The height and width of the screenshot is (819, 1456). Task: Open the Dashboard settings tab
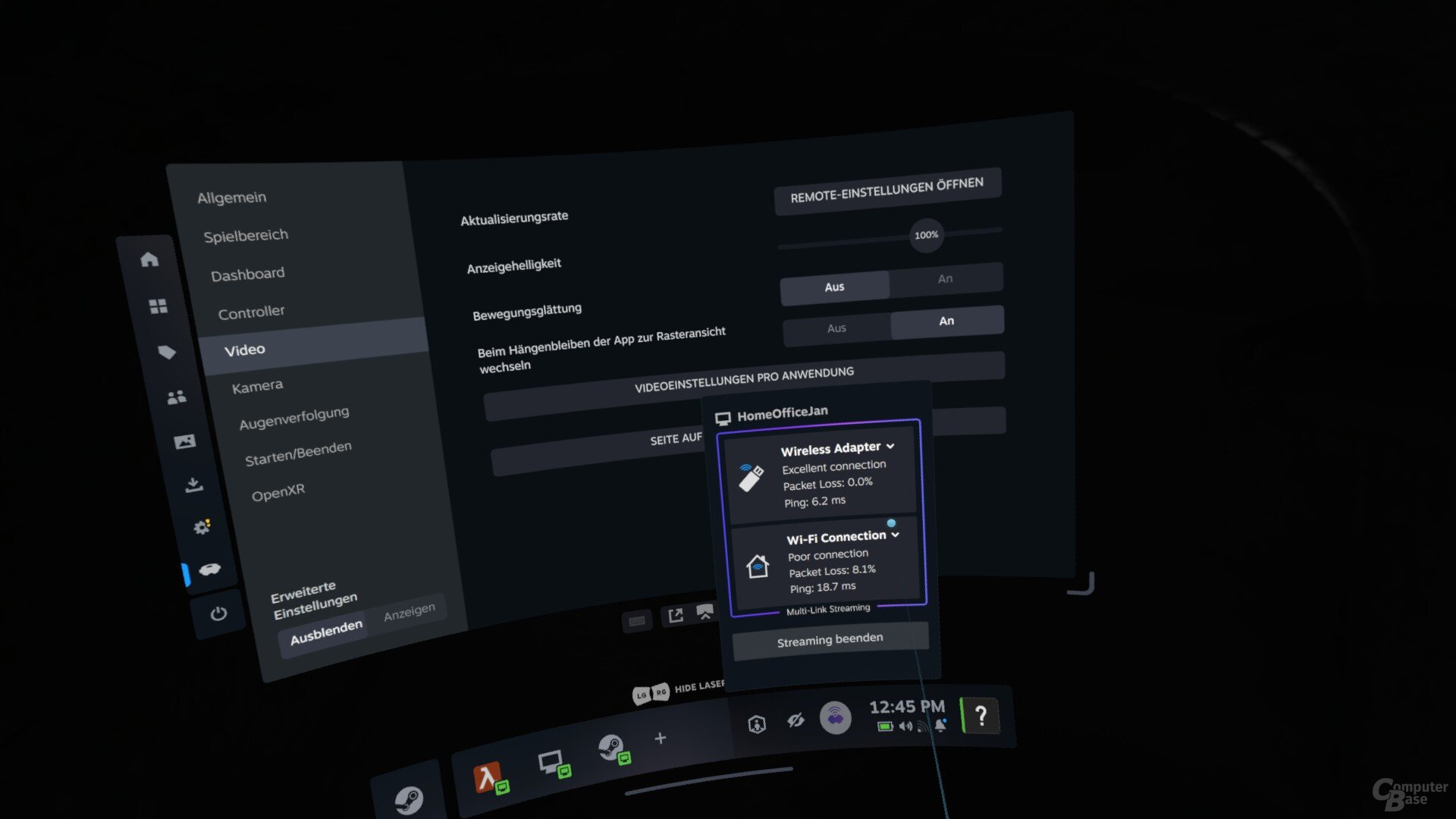click(x=248, y=275)
